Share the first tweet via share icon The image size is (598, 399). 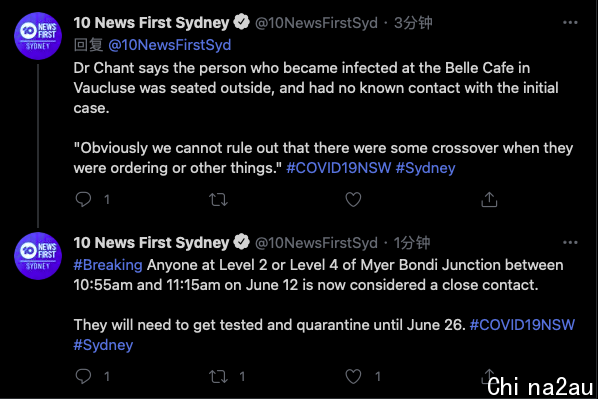[x=489, y=200]
